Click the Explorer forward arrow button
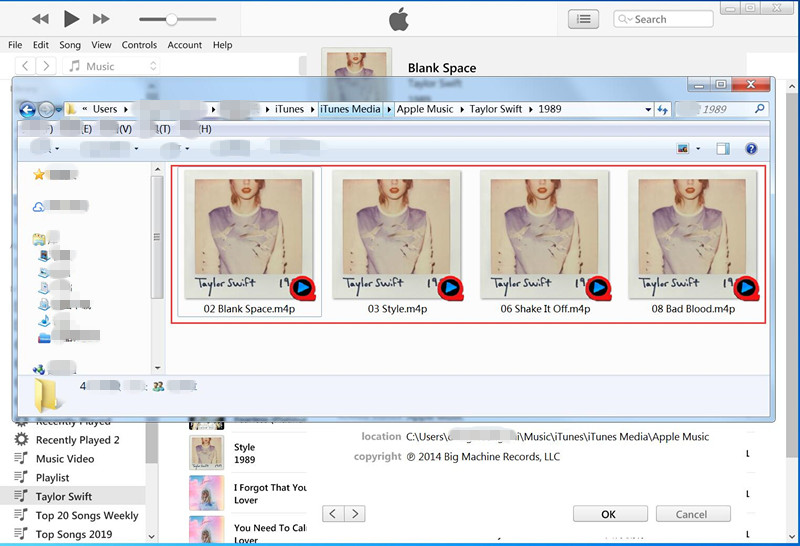Viewport: 800px width, 546px height. click(46, 109)
